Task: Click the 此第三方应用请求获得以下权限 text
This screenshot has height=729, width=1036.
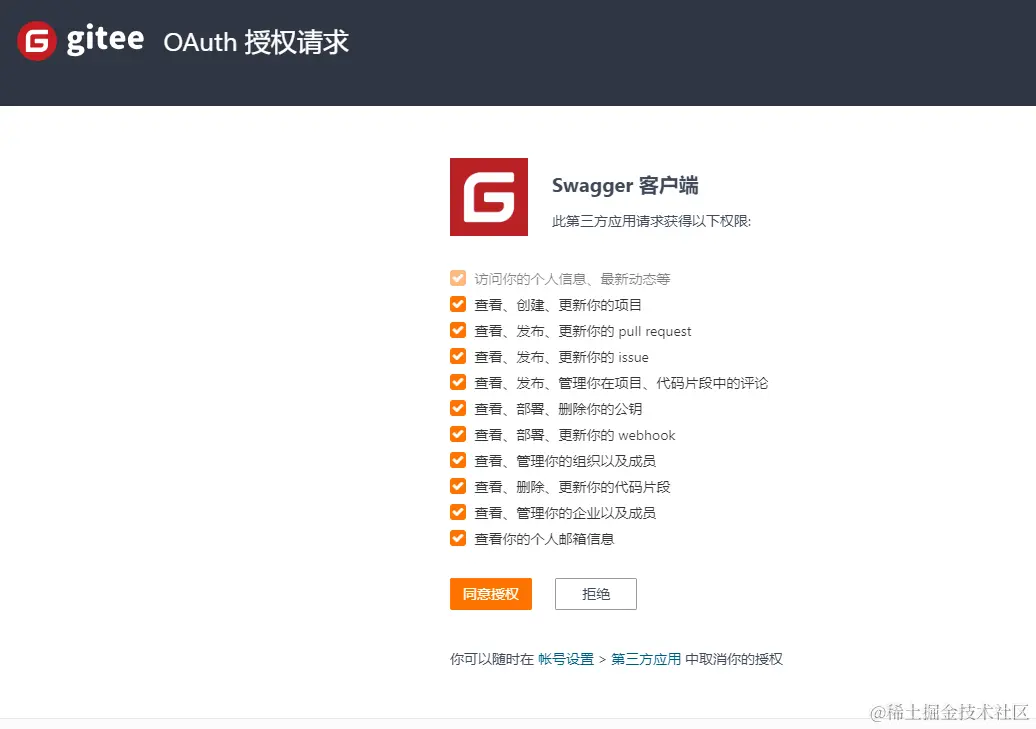Action: pyautogui.click(x=651, y=221)
